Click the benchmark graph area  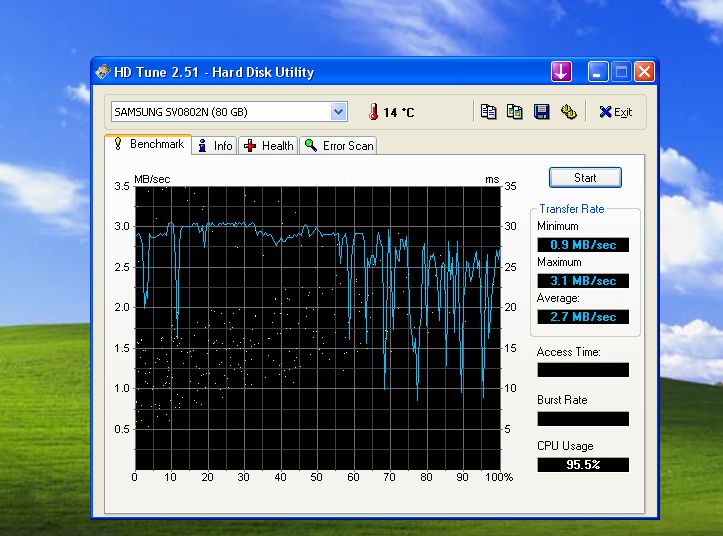point(318,328)
